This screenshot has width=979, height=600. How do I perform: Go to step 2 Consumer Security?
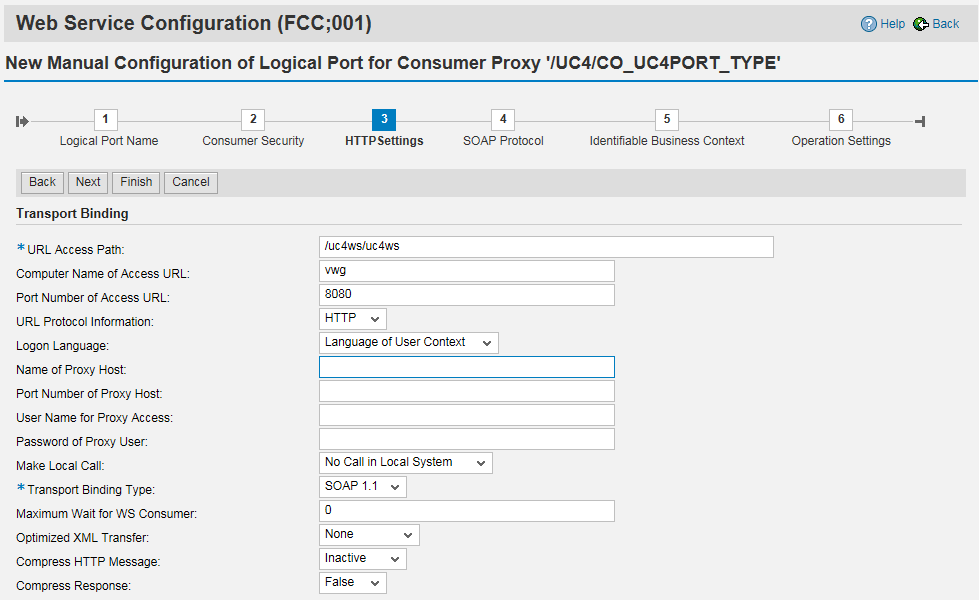pos(253,120)
